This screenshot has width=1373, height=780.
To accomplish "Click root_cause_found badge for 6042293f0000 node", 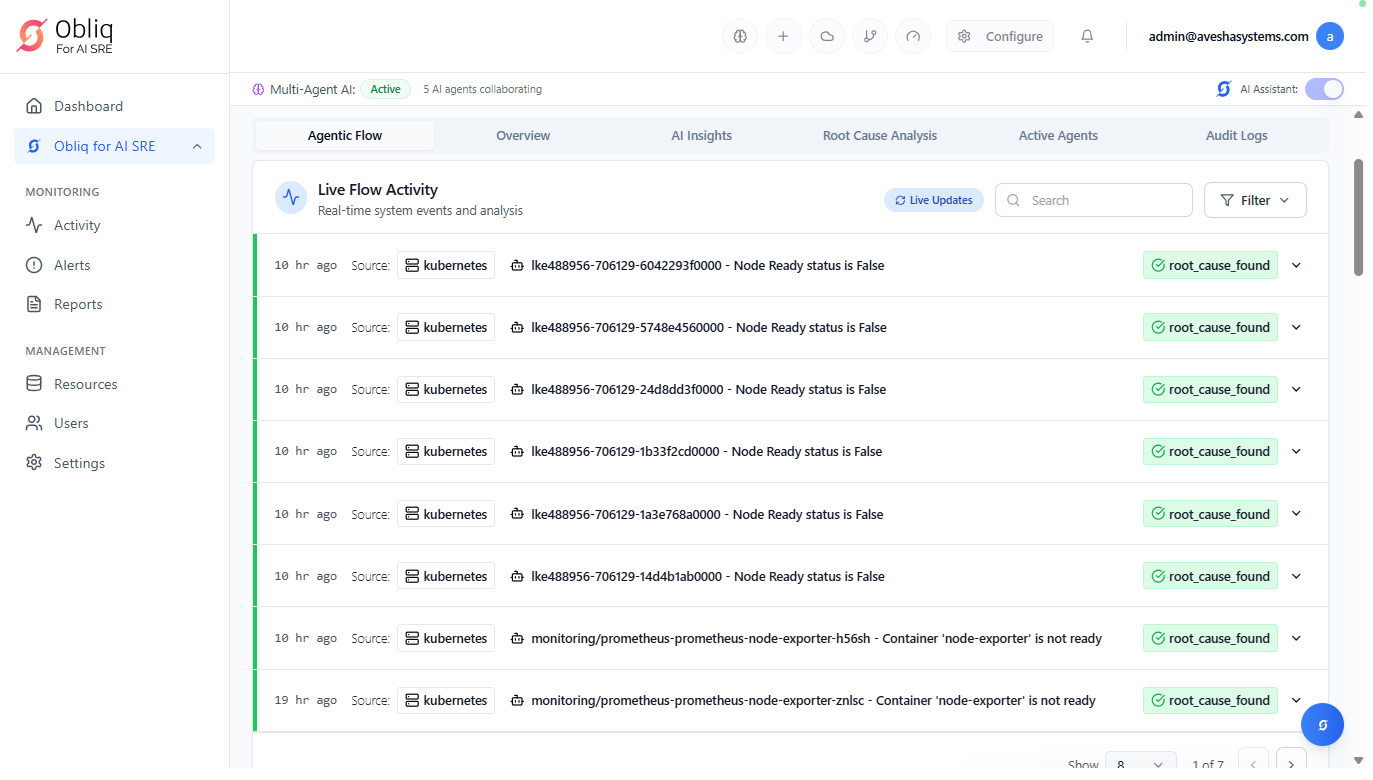I will 1210,265.
